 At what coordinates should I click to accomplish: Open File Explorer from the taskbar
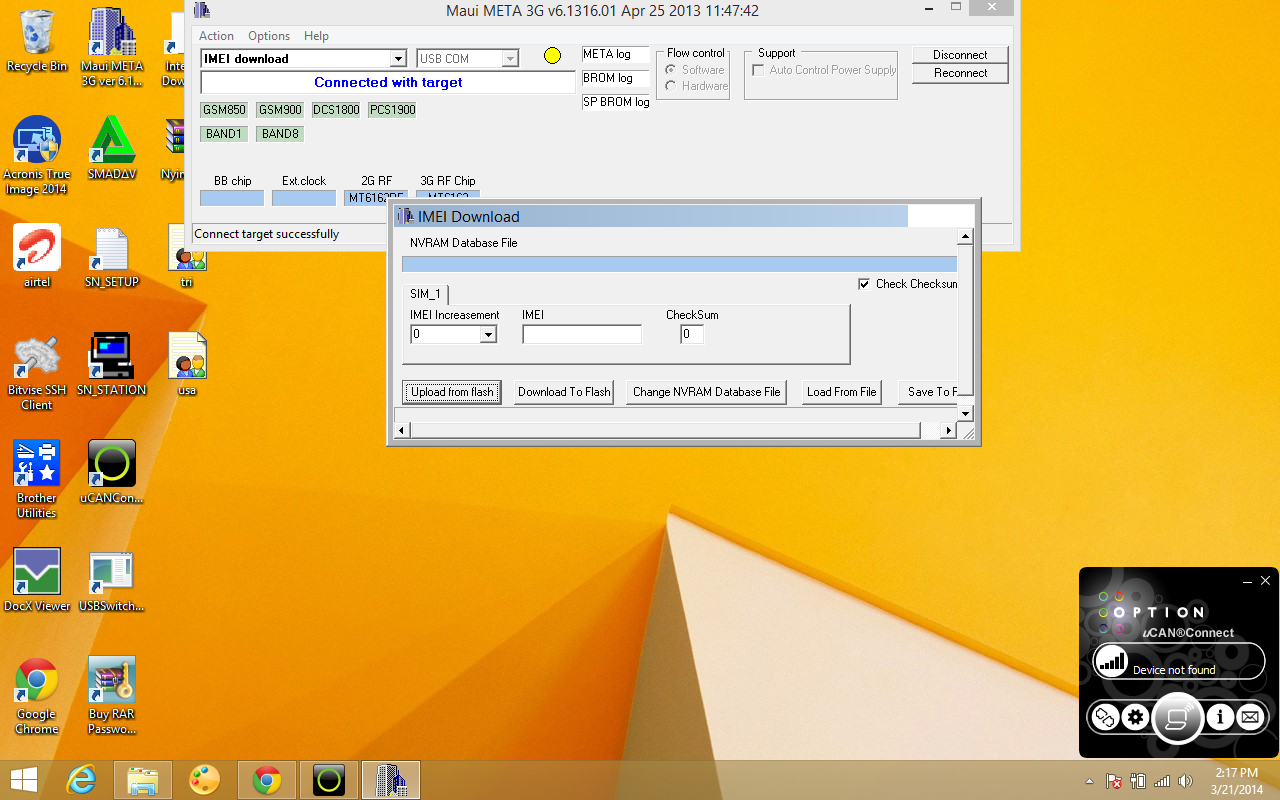[x=143, y=780]
